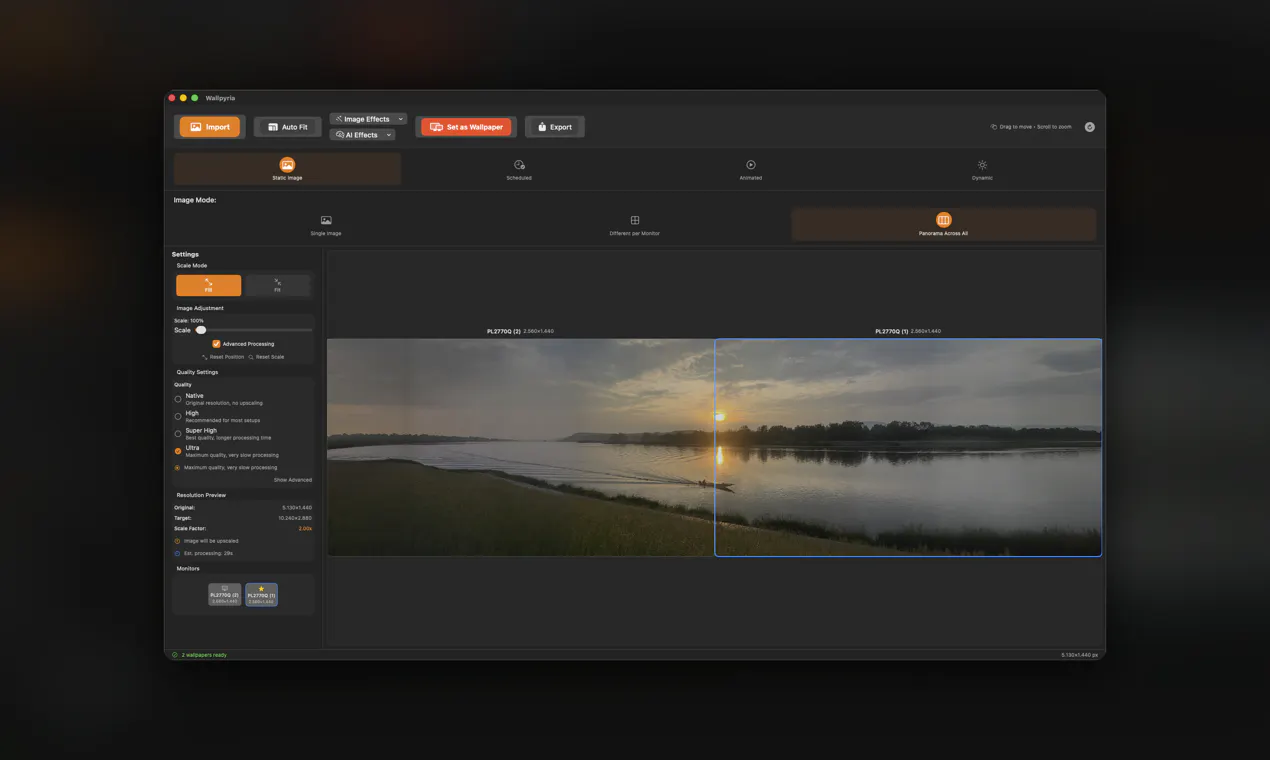The height and width of the screenshot is (760, 1270).
Task: Click the Auto Fit layout icon
Action: click(x=272, y=127)
